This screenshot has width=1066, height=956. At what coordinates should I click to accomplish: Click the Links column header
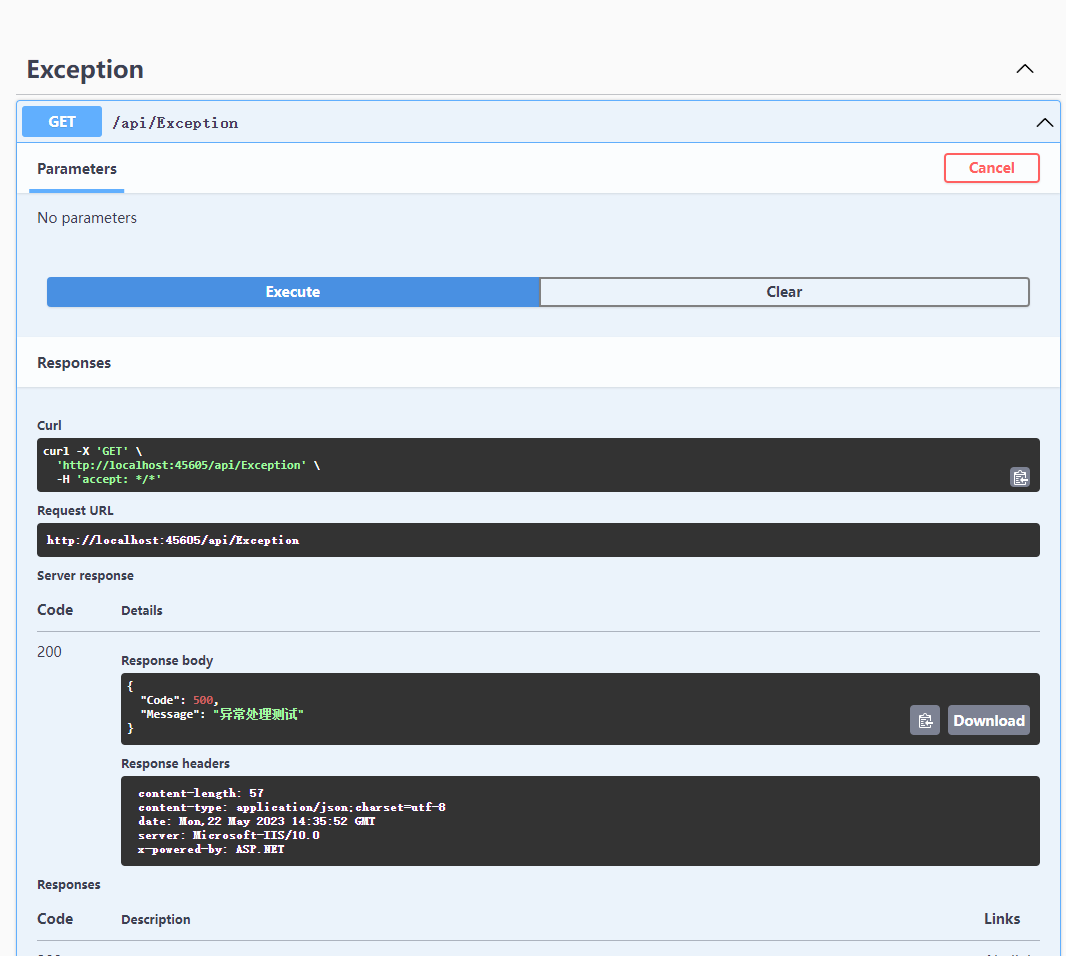1001,919
